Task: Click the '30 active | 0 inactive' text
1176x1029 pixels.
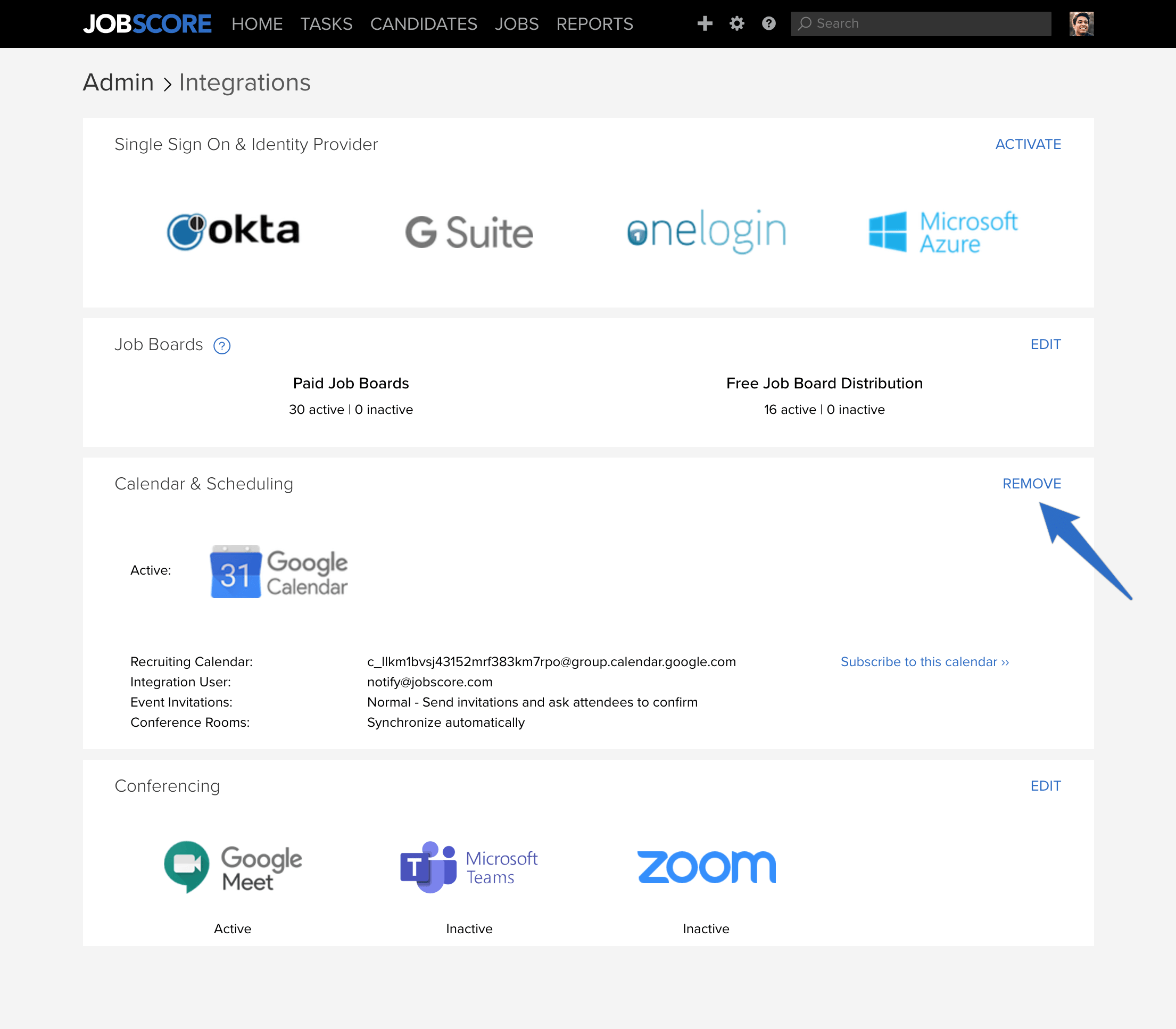Action: click(351, 410)
